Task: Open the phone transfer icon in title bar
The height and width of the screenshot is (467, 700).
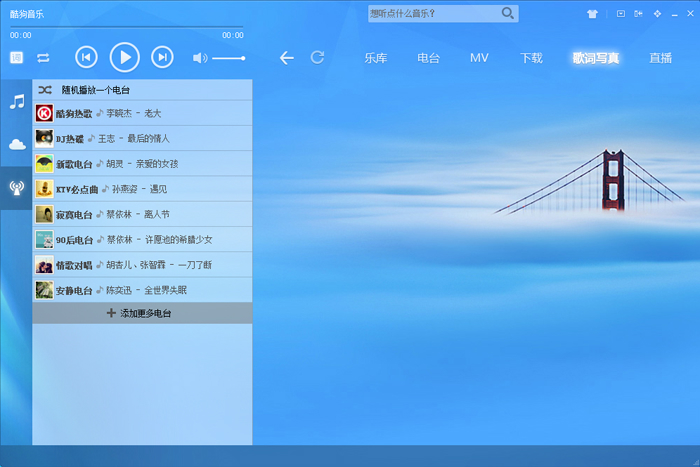Action: 638,14
